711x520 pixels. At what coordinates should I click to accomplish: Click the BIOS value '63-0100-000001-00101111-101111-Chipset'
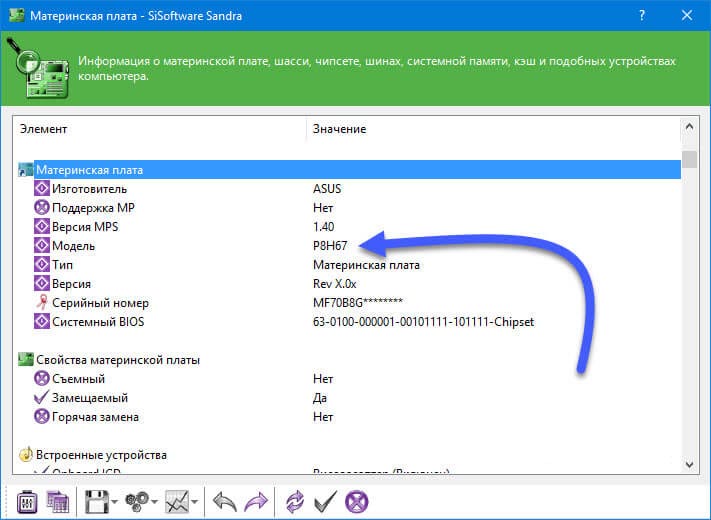click(424, 322)
